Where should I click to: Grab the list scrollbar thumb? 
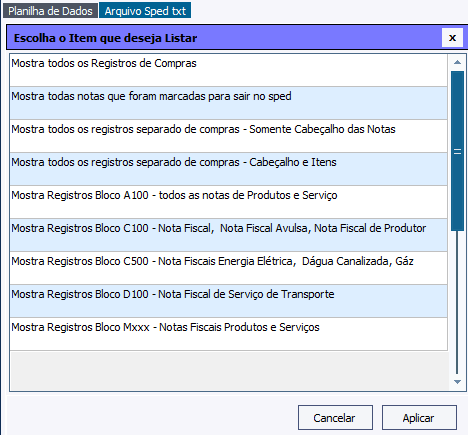457,151
